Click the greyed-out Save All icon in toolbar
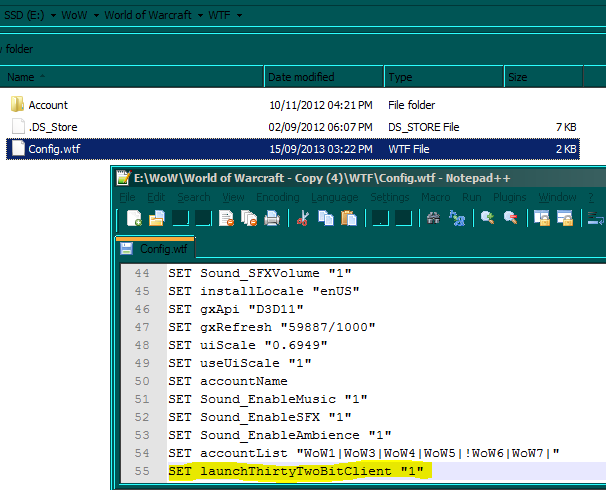606x490 pixels. (203, 218)
